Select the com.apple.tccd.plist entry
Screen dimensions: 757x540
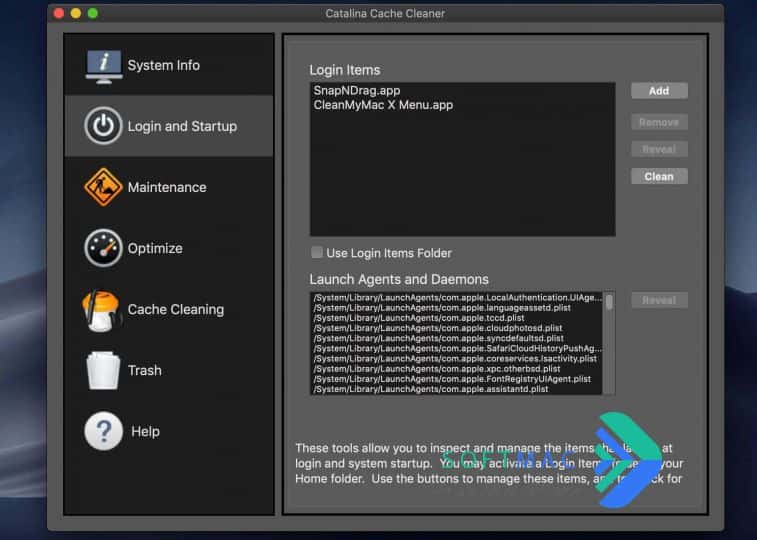tap(419, 318)
